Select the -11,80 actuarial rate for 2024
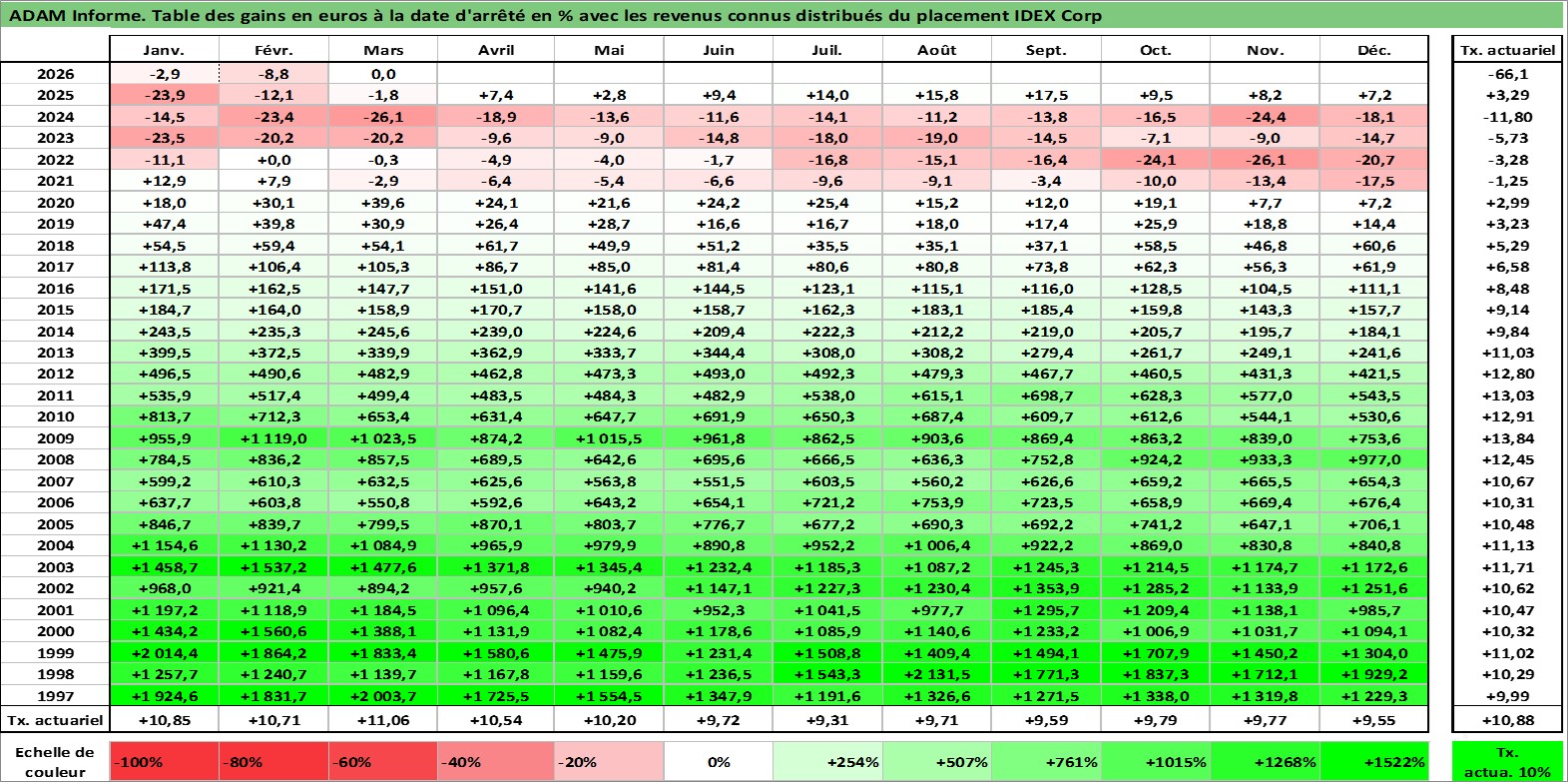Screen dimensions: 1568x782 pyautogui.click(x=1507, y=117)
